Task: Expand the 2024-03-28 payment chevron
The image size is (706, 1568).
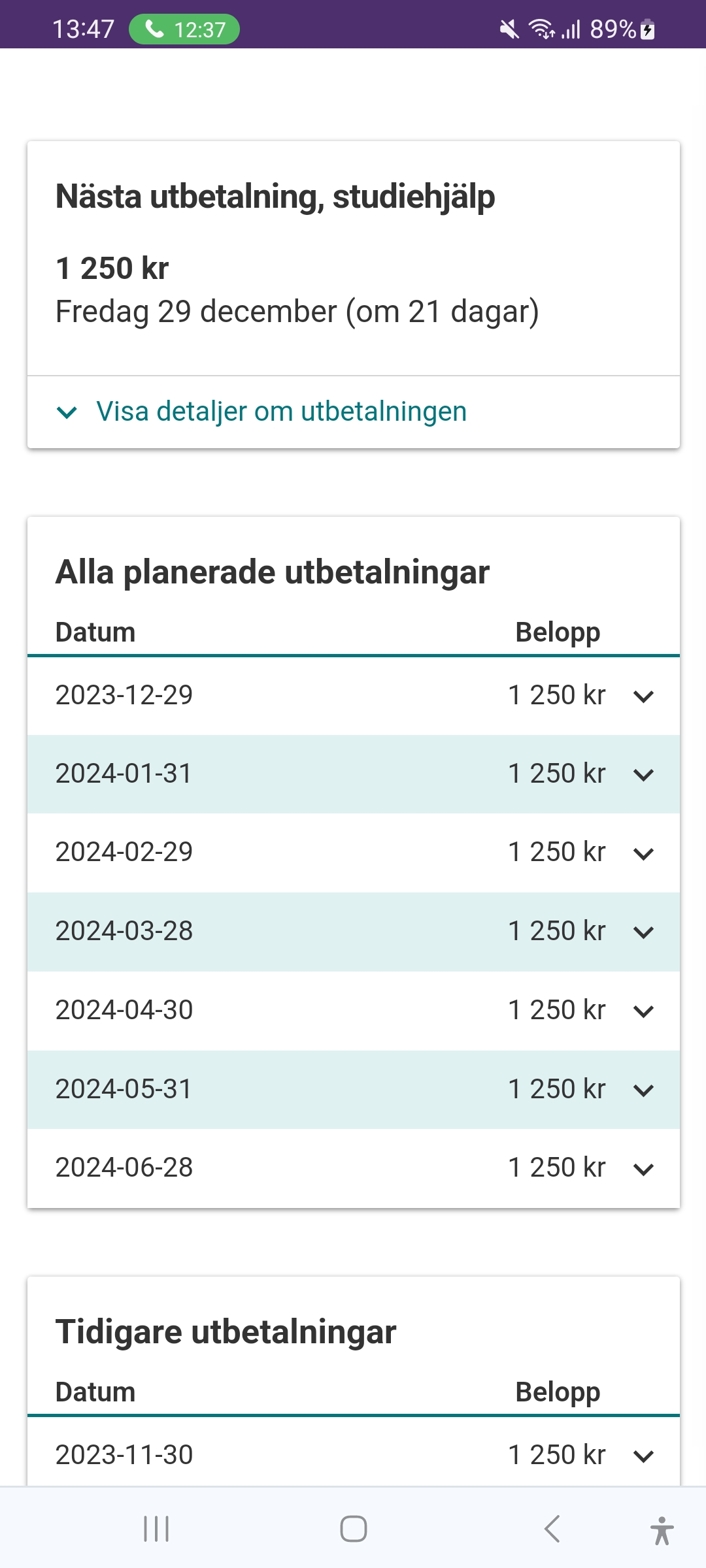Action: click(x=644, y=932)
